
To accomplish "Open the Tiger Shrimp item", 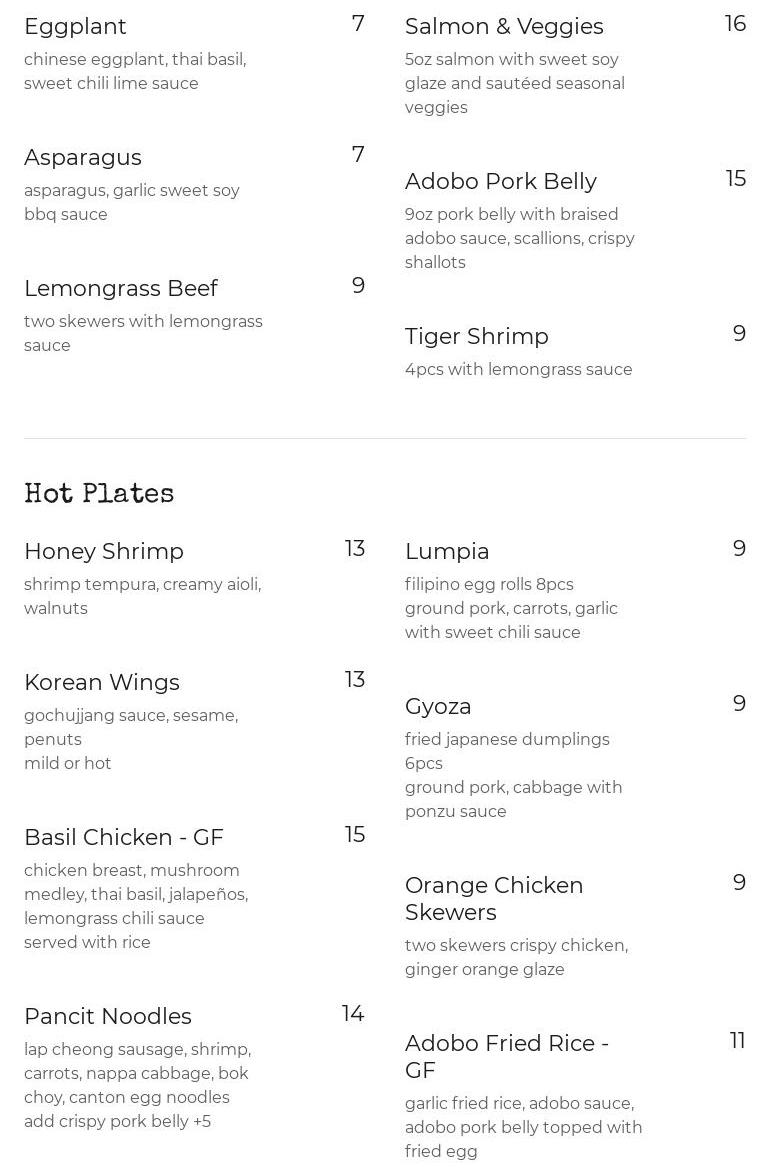I will coord(477,337).
